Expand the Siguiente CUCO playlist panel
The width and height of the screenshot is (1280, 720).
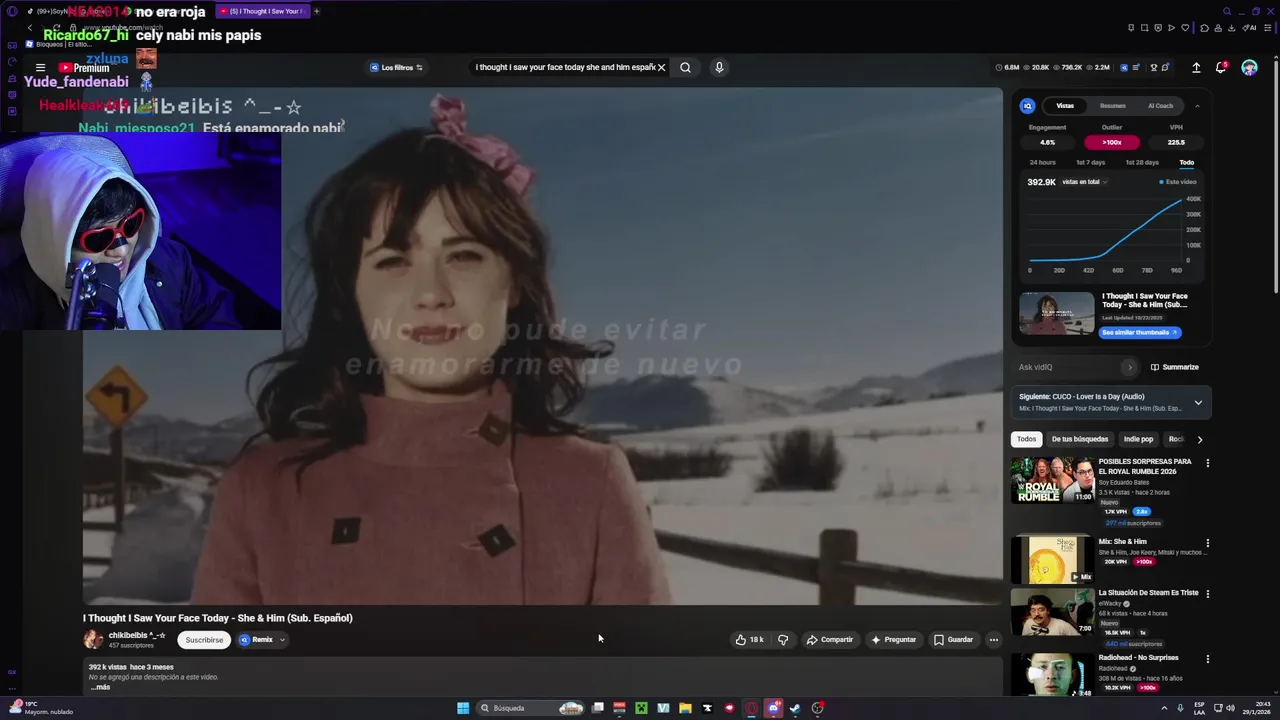coord(1198,403)
